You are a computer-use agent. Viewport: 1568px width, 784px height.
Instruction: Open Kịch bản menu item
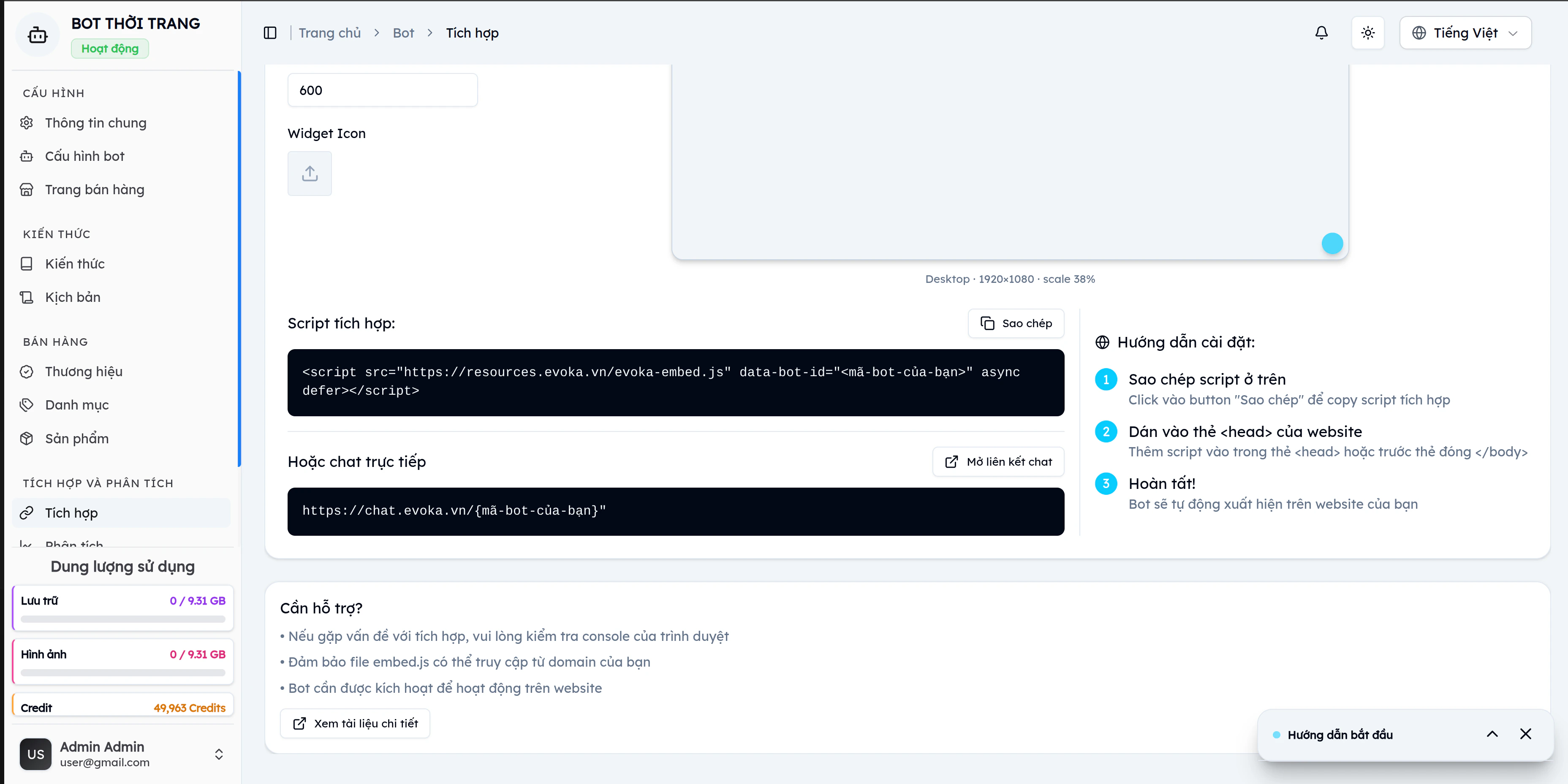[x=121, y=297]
